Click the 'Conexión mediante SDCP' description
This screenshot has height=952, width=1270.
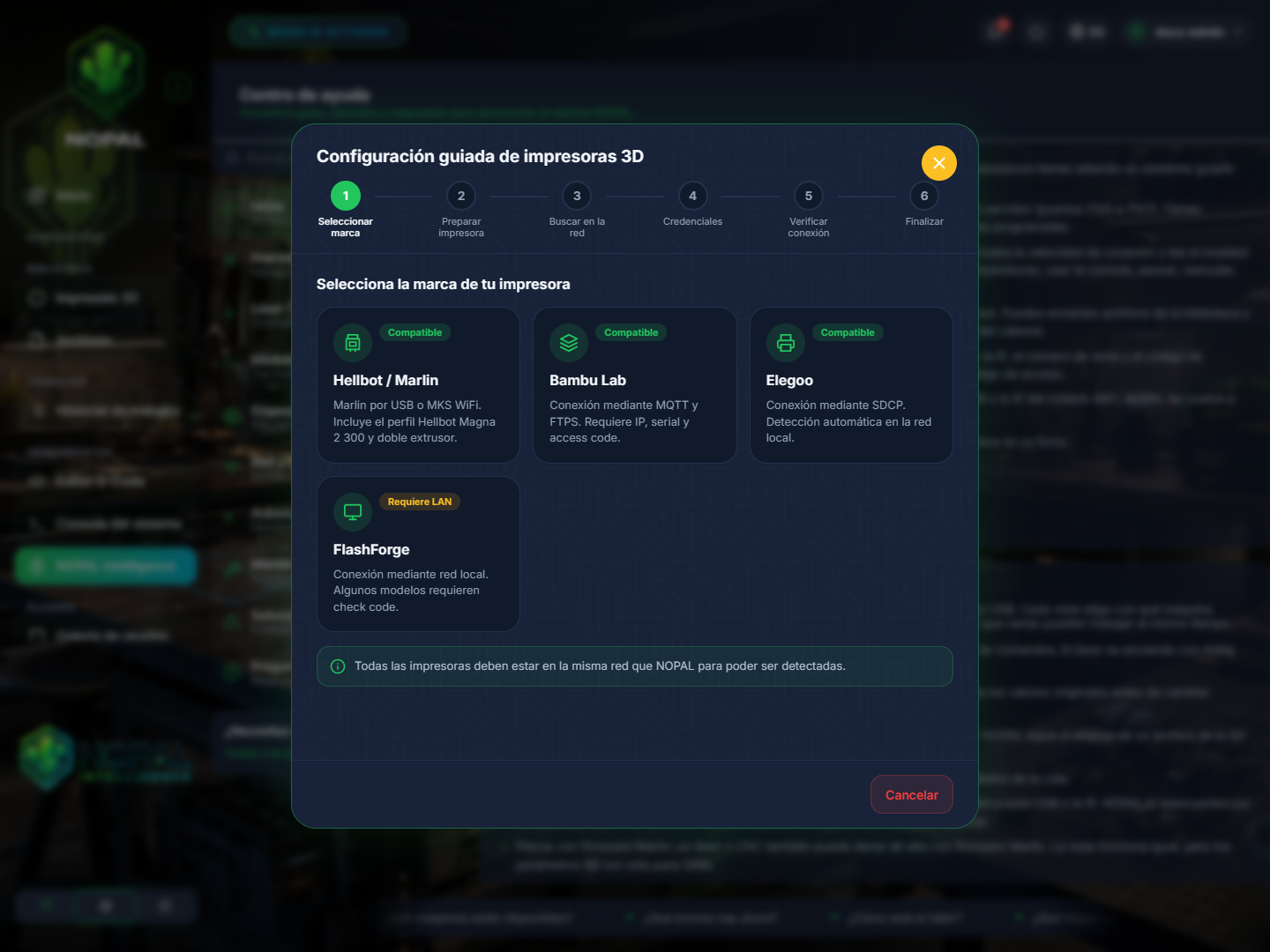pos(848,421)
